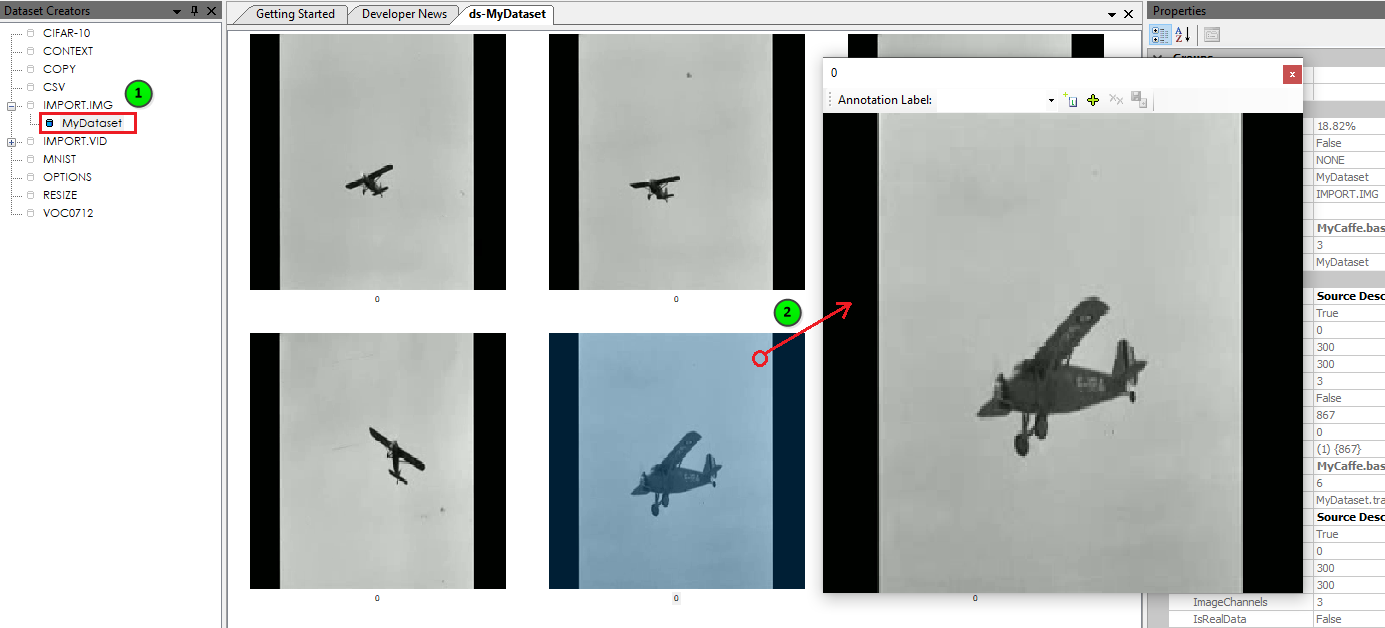Screen dimensions: 1385x628
Task: Click the add annotation label icon
Action: point(1070,100)
